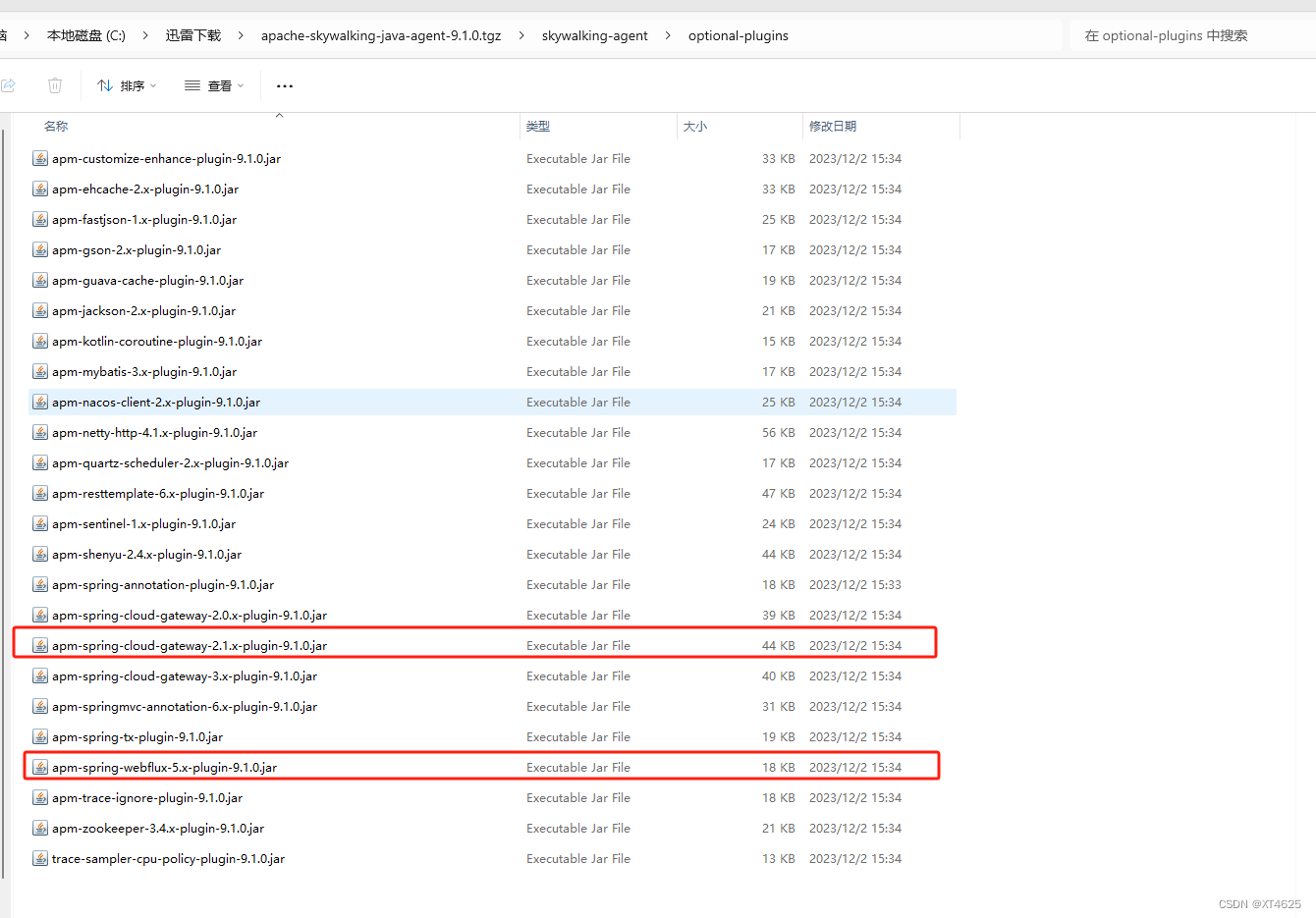
Task: Click jar icon of apm-spring-tx-plugin-9.1.0.jar
Action: tap(40, 736)
